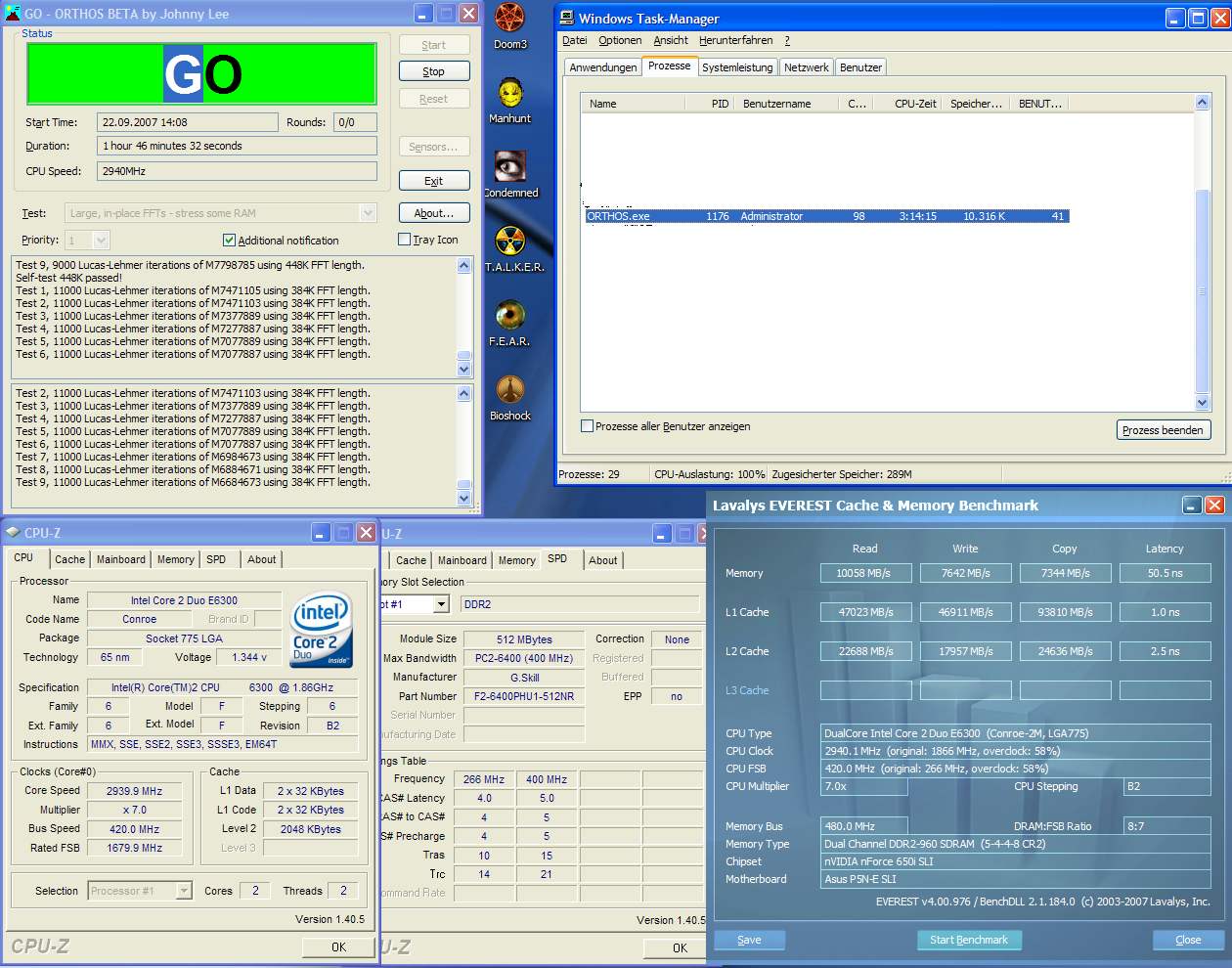The image size is (1232, 968).
Task: Open the Memory tab in front CPU-Z
Action: [176, 560]
